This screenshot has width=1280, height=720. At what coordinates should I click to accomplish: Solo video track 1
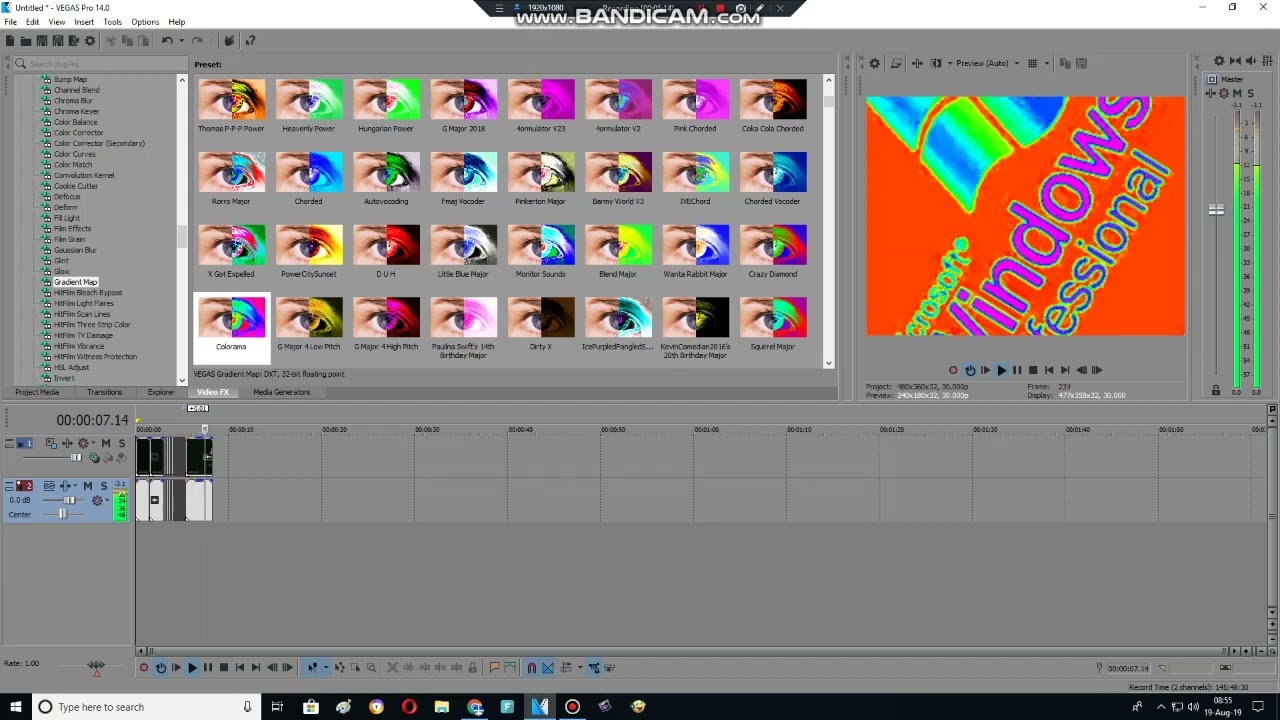click(122, 443)
